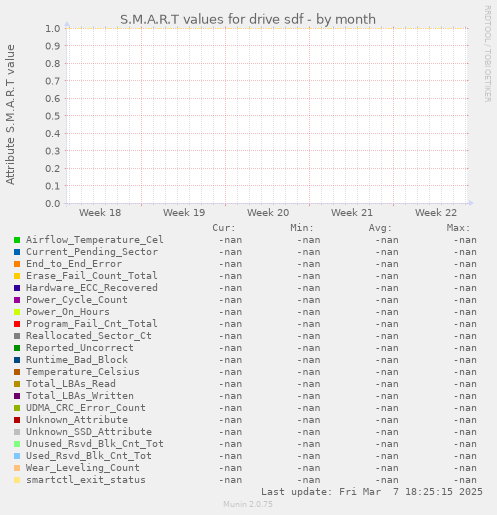Select the Total_LBAs_Read legend label
Viewport: 497px width, 515px height.
(71, 384)
